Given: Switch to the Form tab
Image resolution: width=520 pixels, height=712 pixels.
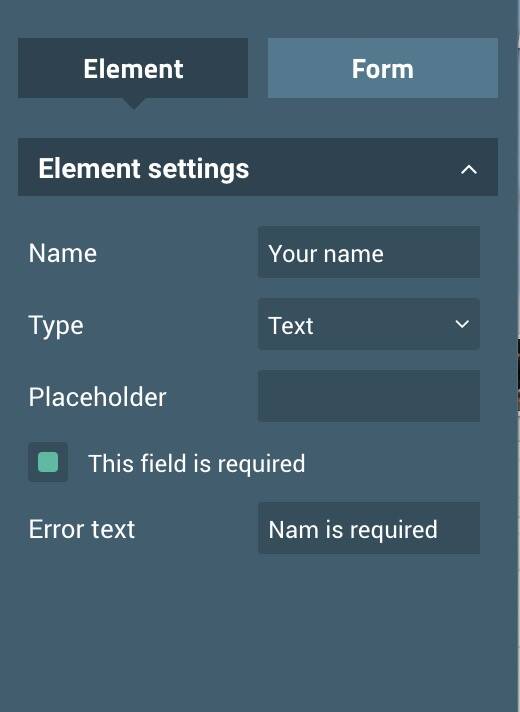Looking at the screenshot, I should pyautogui.click(x=383, y=68).
